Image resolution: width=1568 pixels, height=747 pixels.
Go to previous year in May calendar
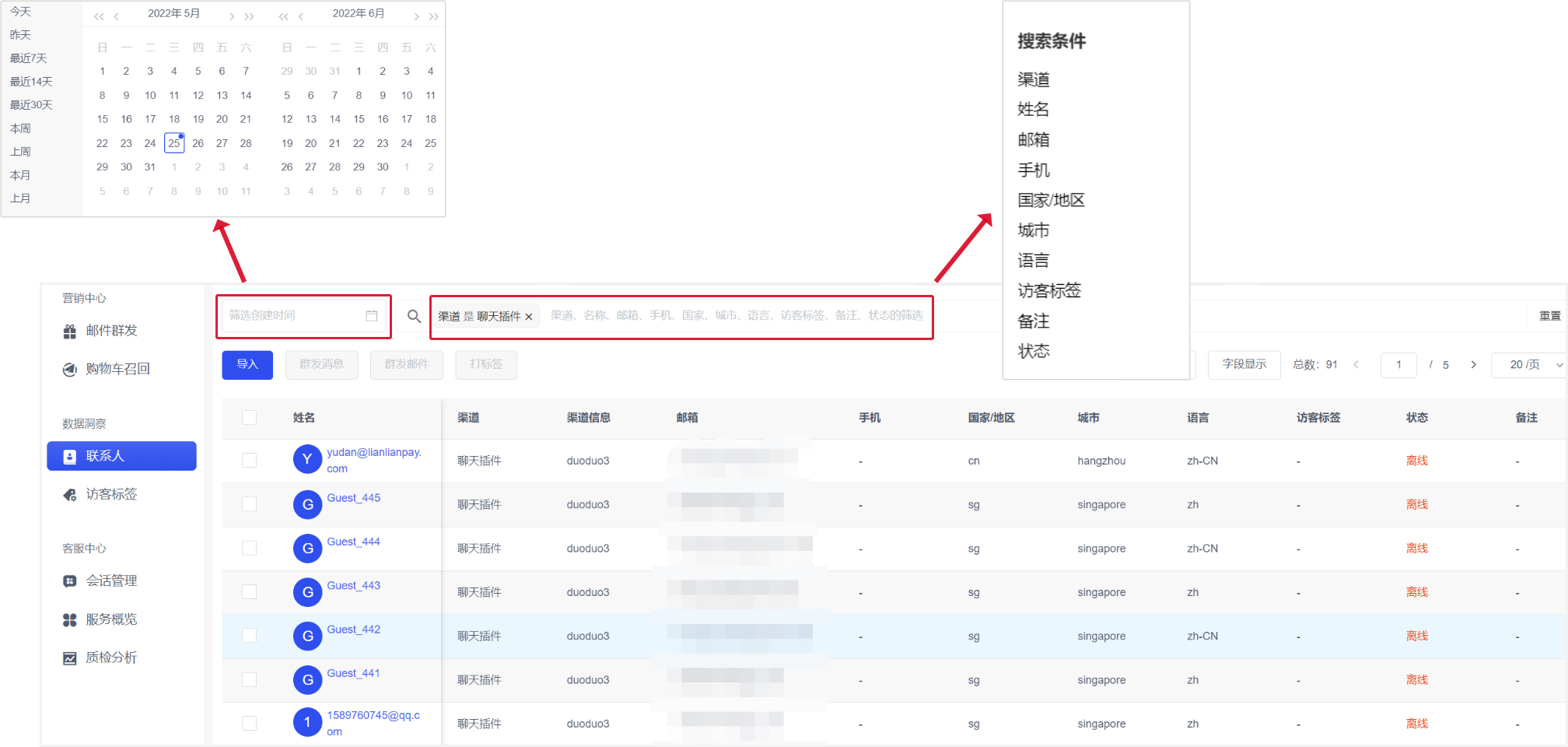coord(99,16)
